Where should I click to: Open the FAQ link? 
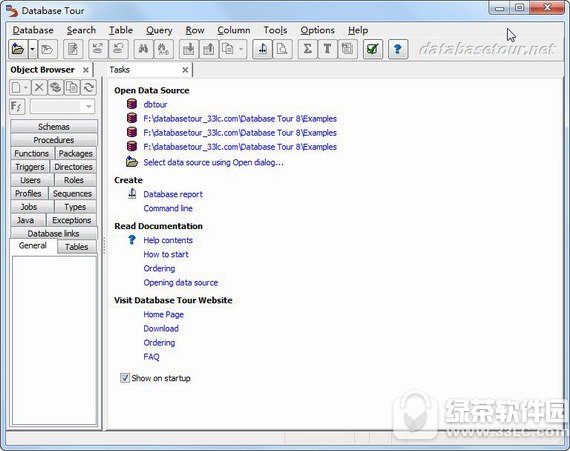point(151,357)
